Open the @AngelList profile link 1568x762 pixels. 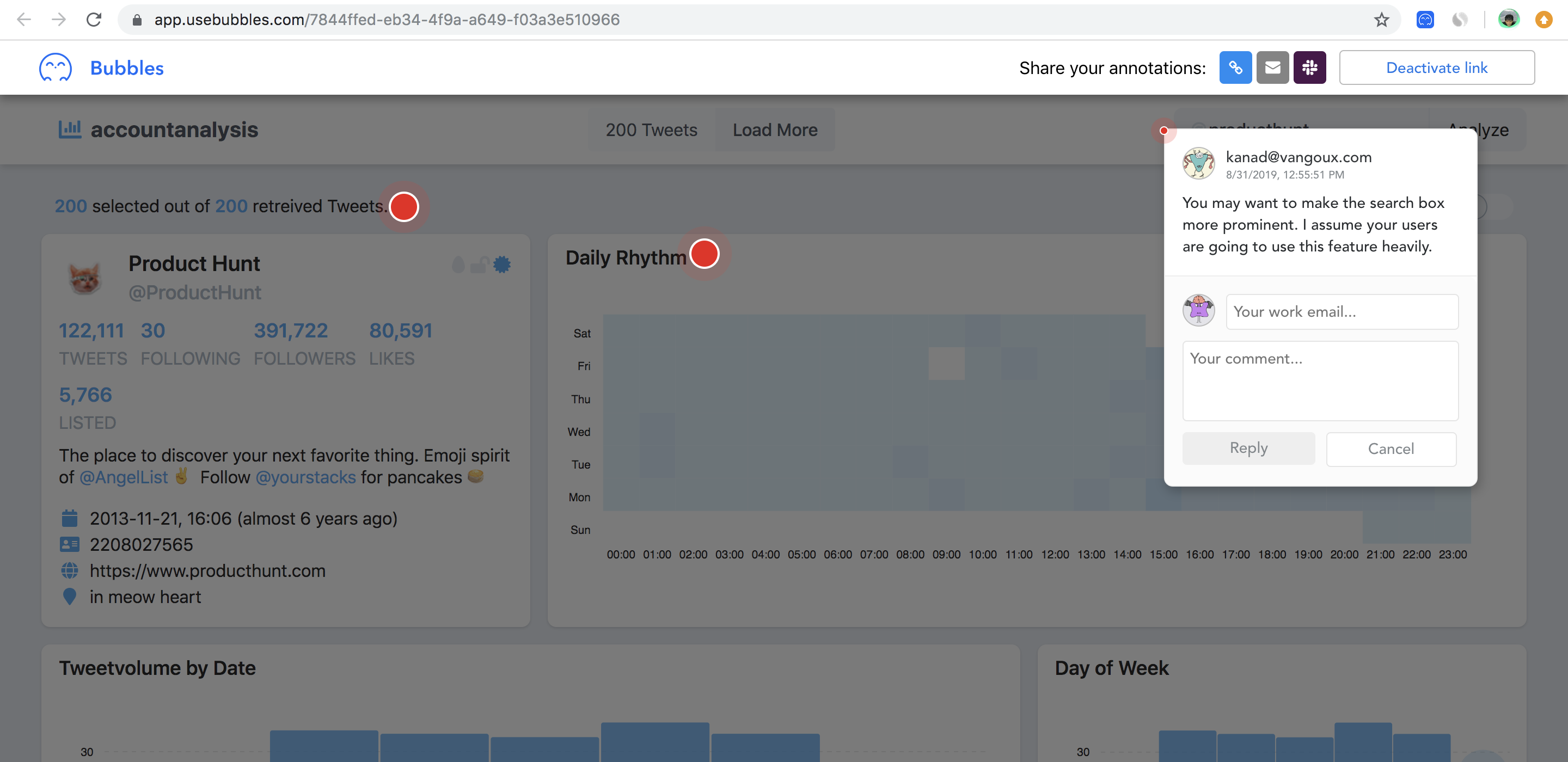click(x=124, y=477)
